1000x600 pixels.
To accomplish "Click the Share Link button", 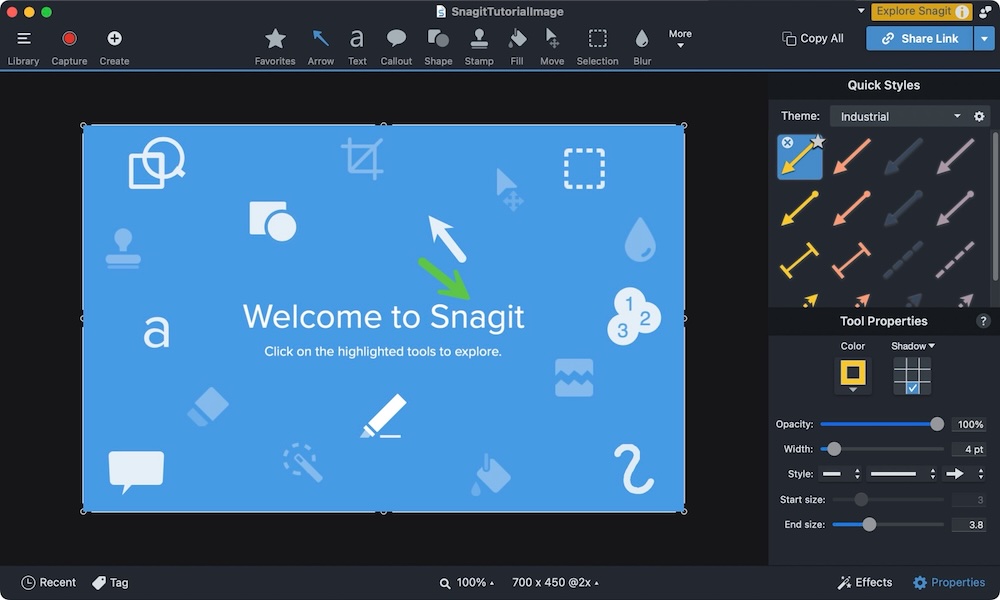I will (x=919, y=38).
